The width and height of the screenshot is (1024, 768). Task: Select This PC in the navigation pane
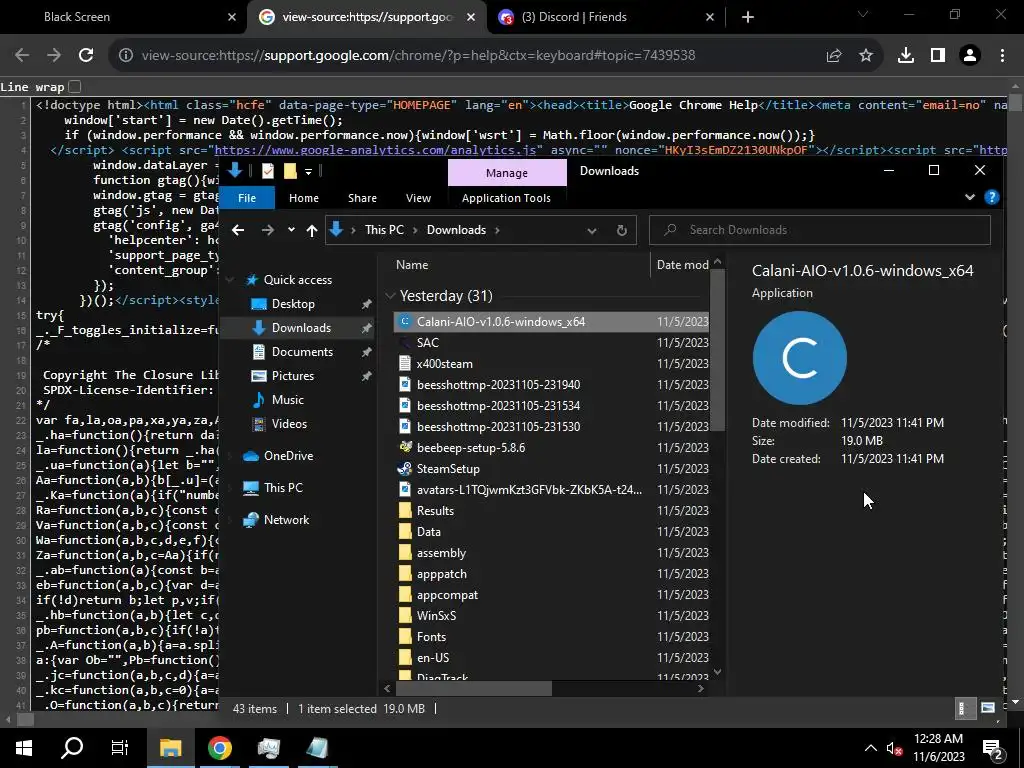pyautogui.click(x=283, y=487)
